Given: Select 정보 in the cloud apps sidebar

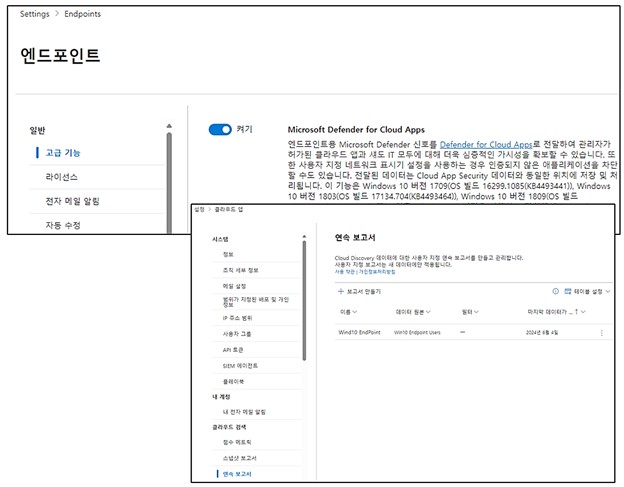Looking at the screenshot, I should [x=228, y=254].
